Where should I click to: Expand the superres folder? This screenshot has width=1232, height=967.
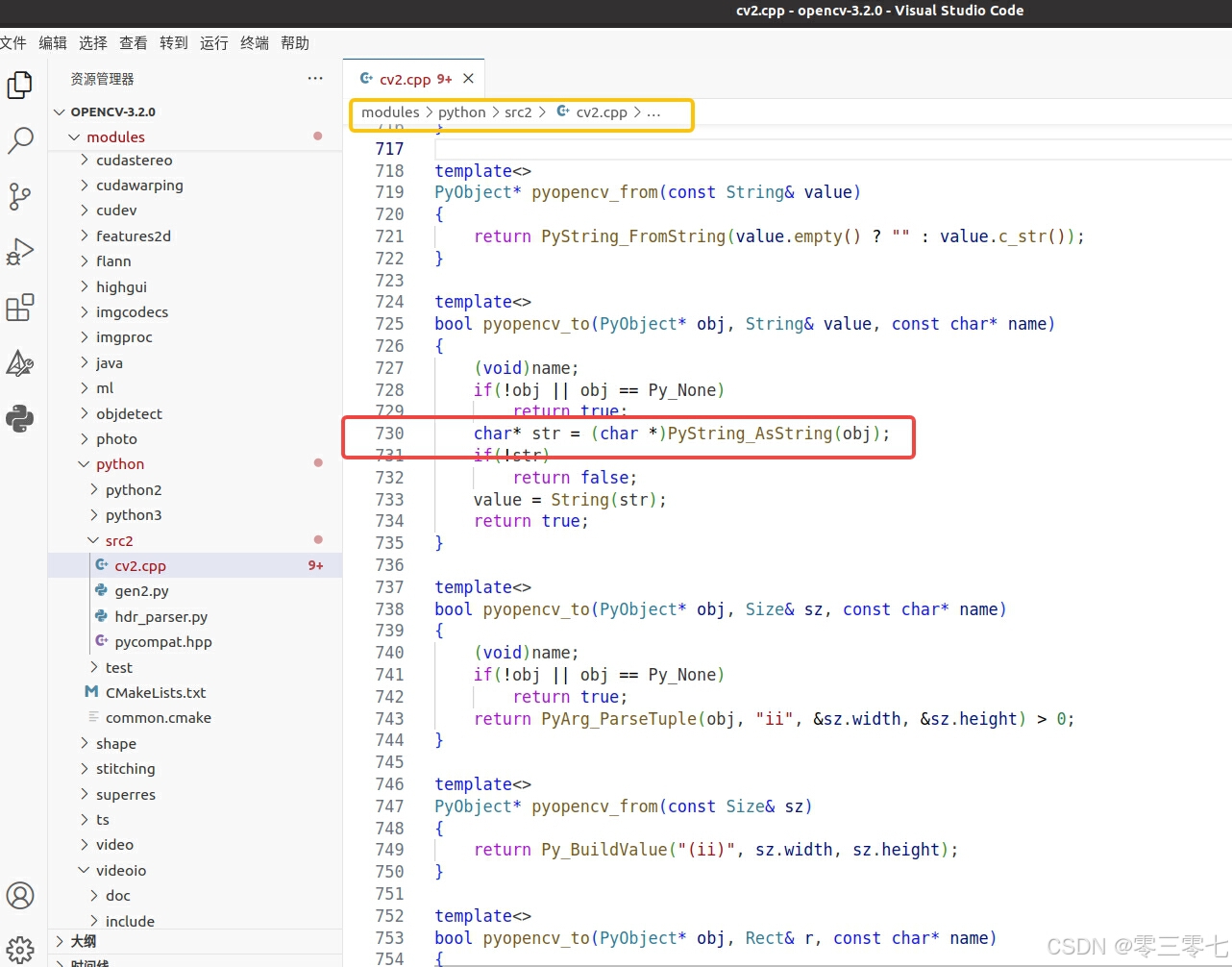195,795
